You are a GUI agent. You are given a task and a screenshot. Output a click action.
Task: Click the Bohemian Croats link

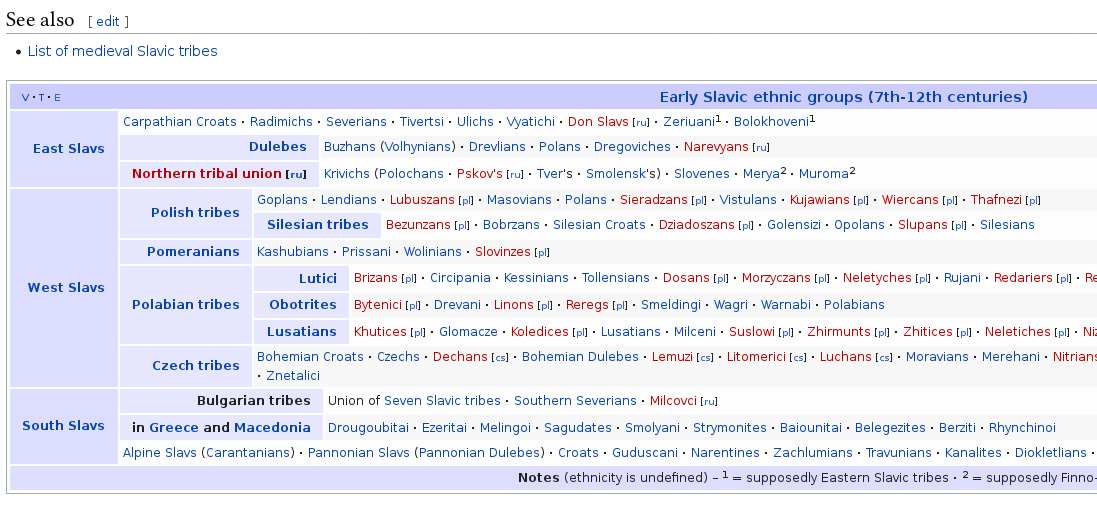[x=310, y=357]
